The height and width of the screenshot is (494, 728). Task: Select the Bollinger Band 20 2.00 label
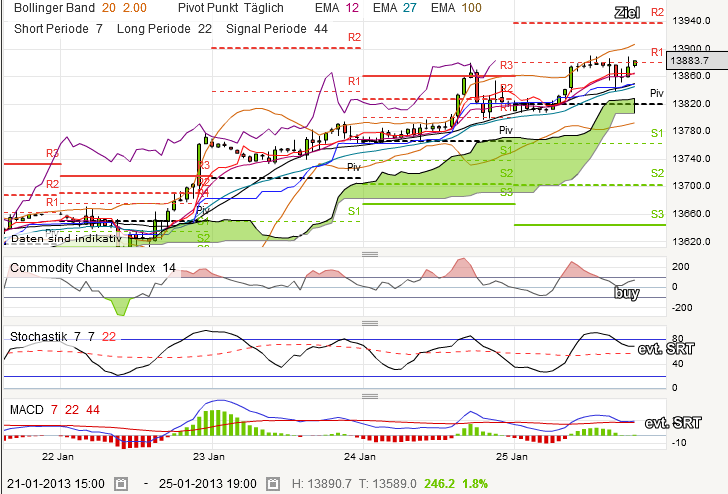80,8
